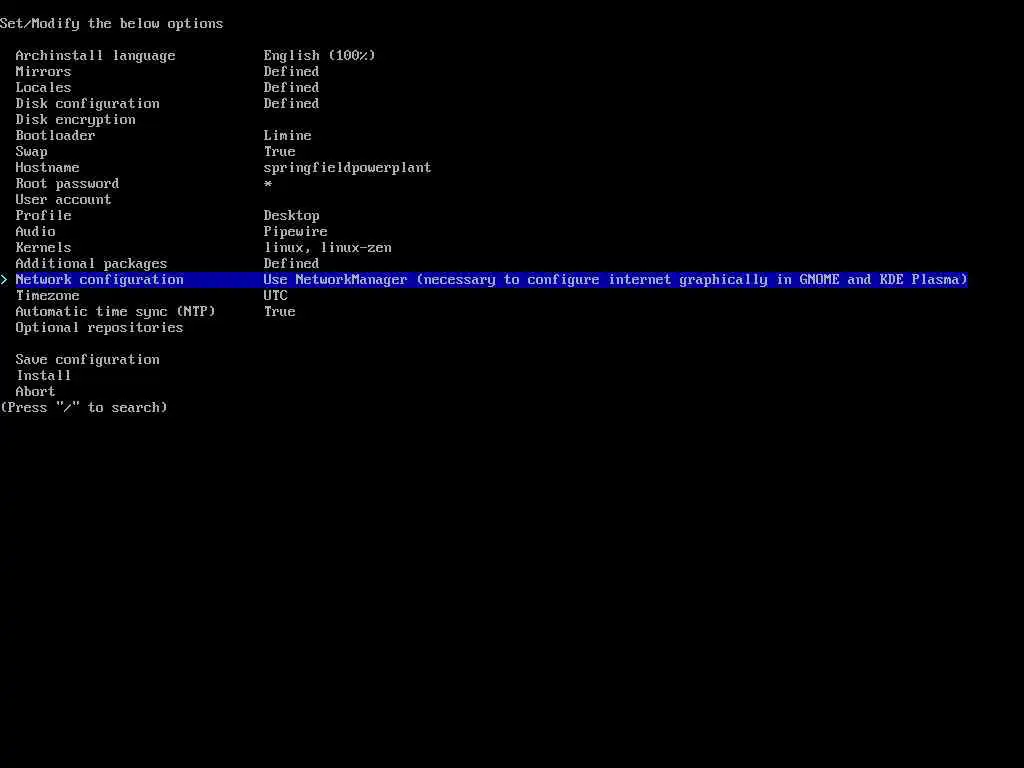Click the Mirrors Defined value
Screen dimensions: 1024x768
coord(291,71)
